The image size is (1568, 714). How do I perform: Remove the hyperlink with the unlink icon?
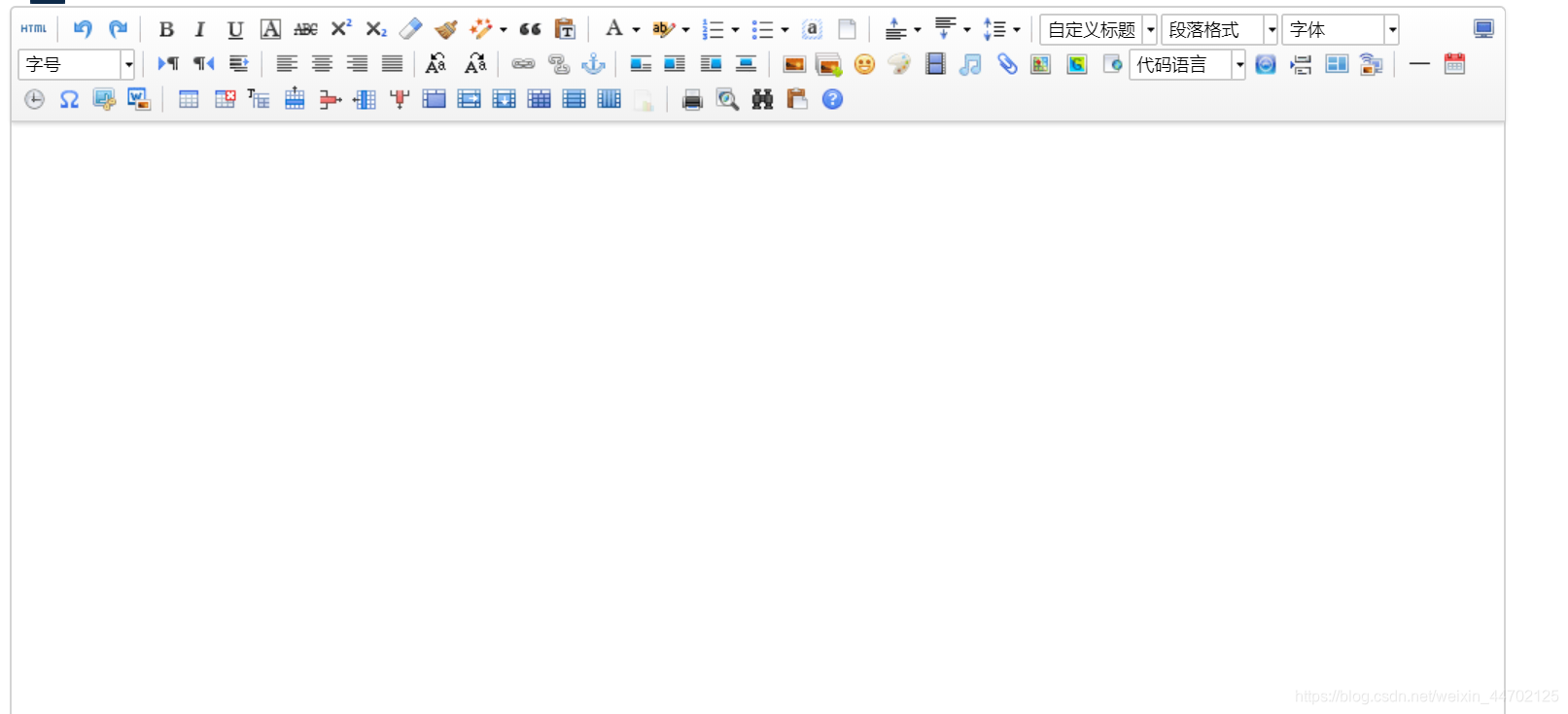[558, 64]
